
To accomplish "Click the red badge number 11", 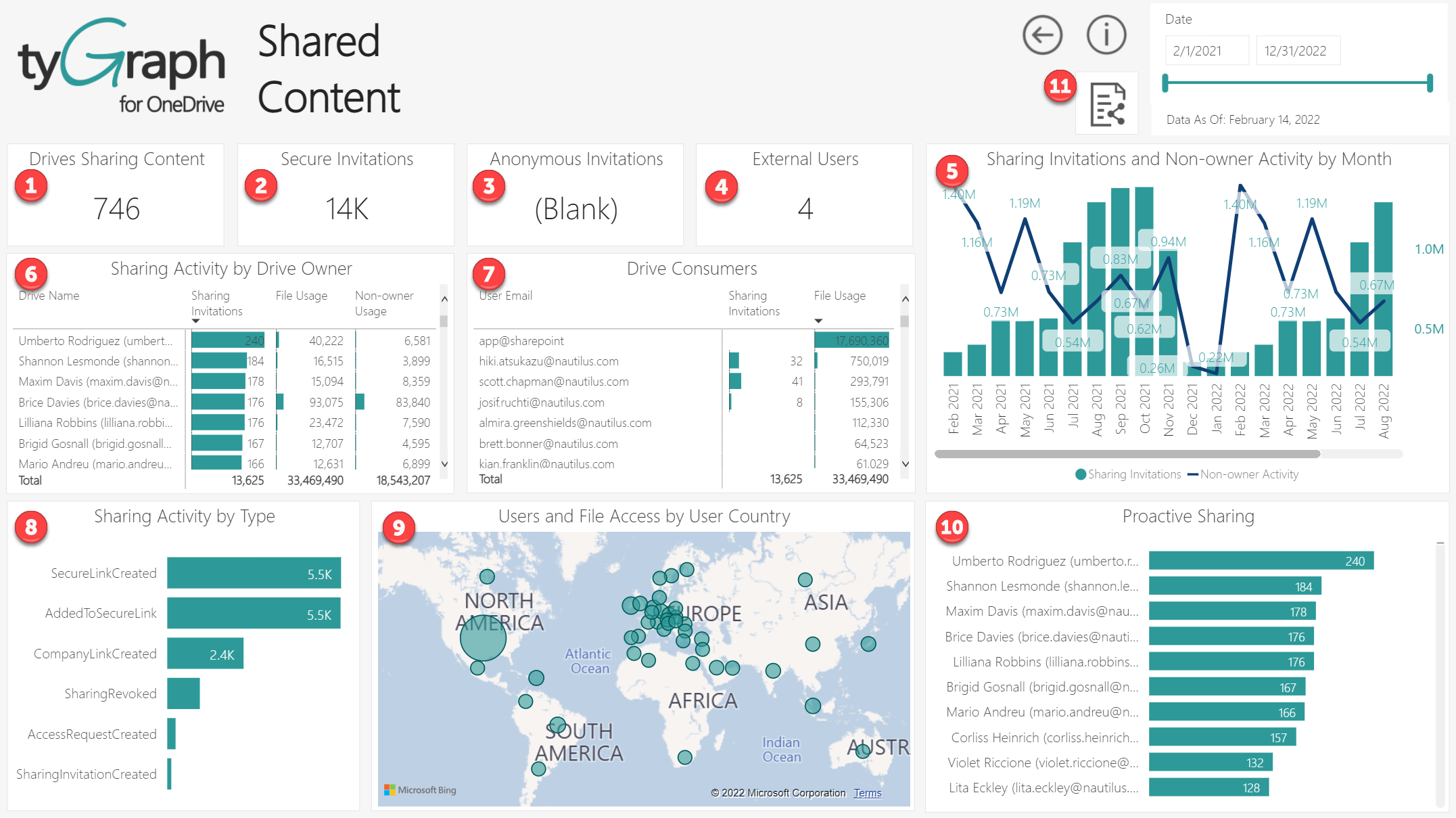I will [x=1060, y=86].
